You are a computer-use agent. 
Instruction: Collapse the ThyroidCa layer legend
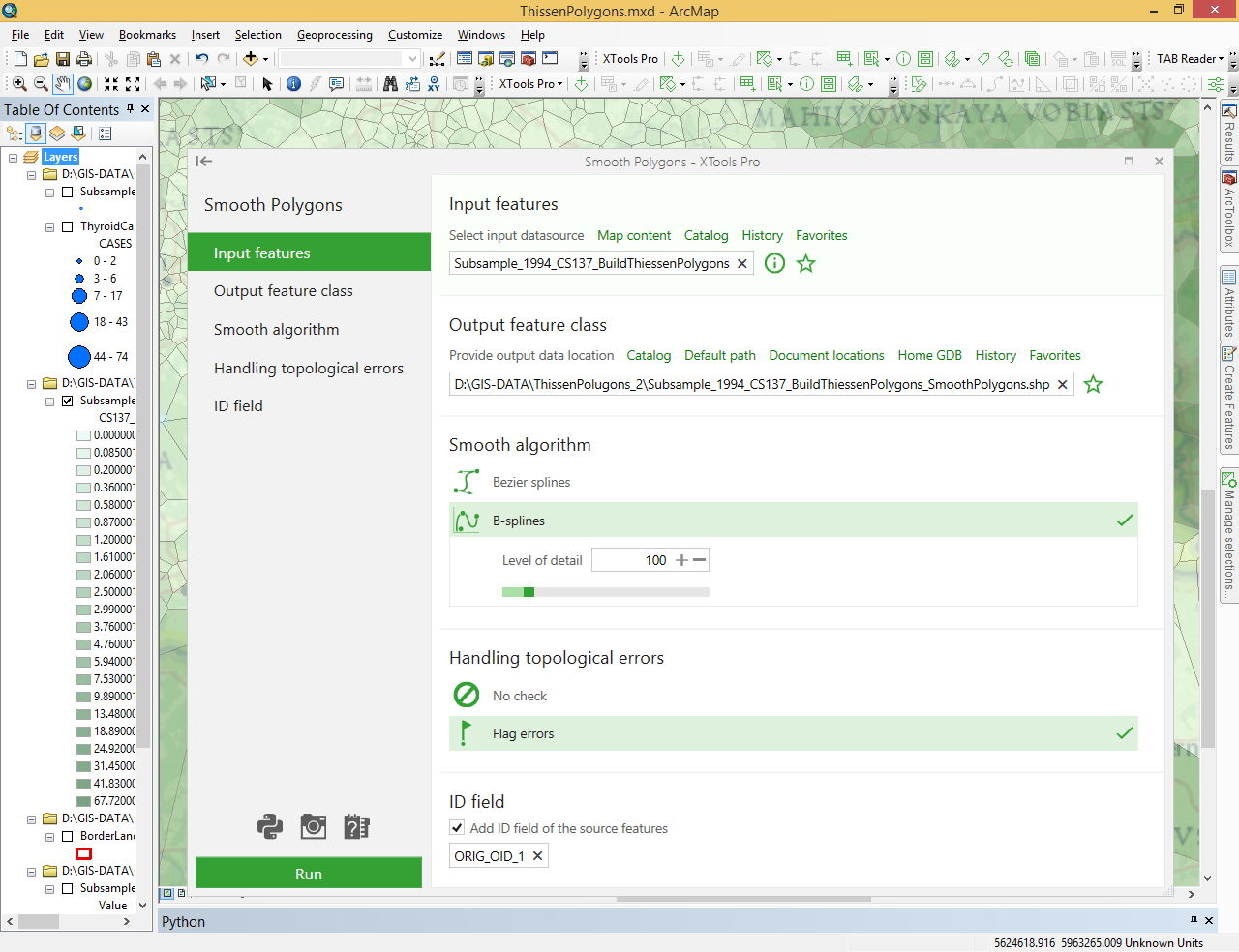[x=49, y=226]
